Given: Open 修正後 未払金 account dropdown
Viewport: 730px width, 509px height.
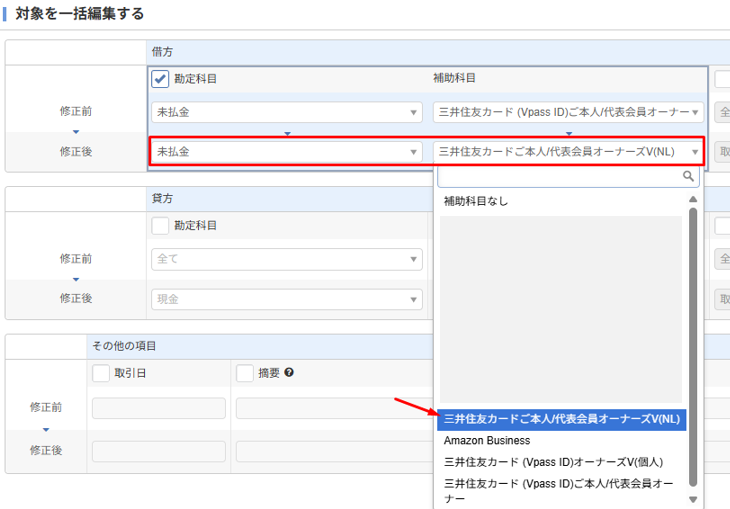Looking at the screenshot, I should pos(286,151).
